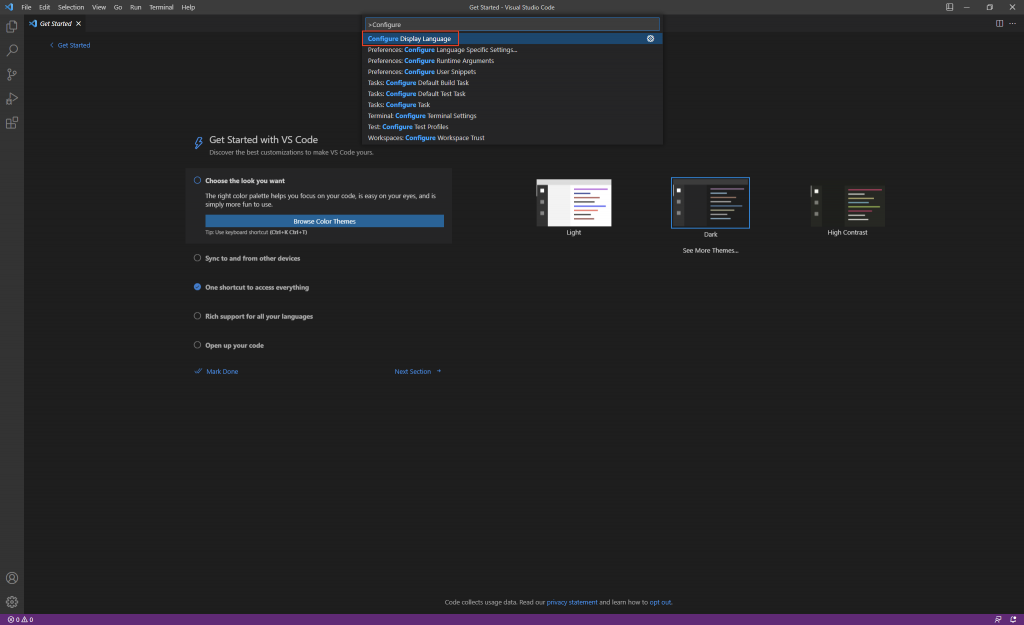
Task: Open the Terminal menu
Action: [x=161, y=7]
